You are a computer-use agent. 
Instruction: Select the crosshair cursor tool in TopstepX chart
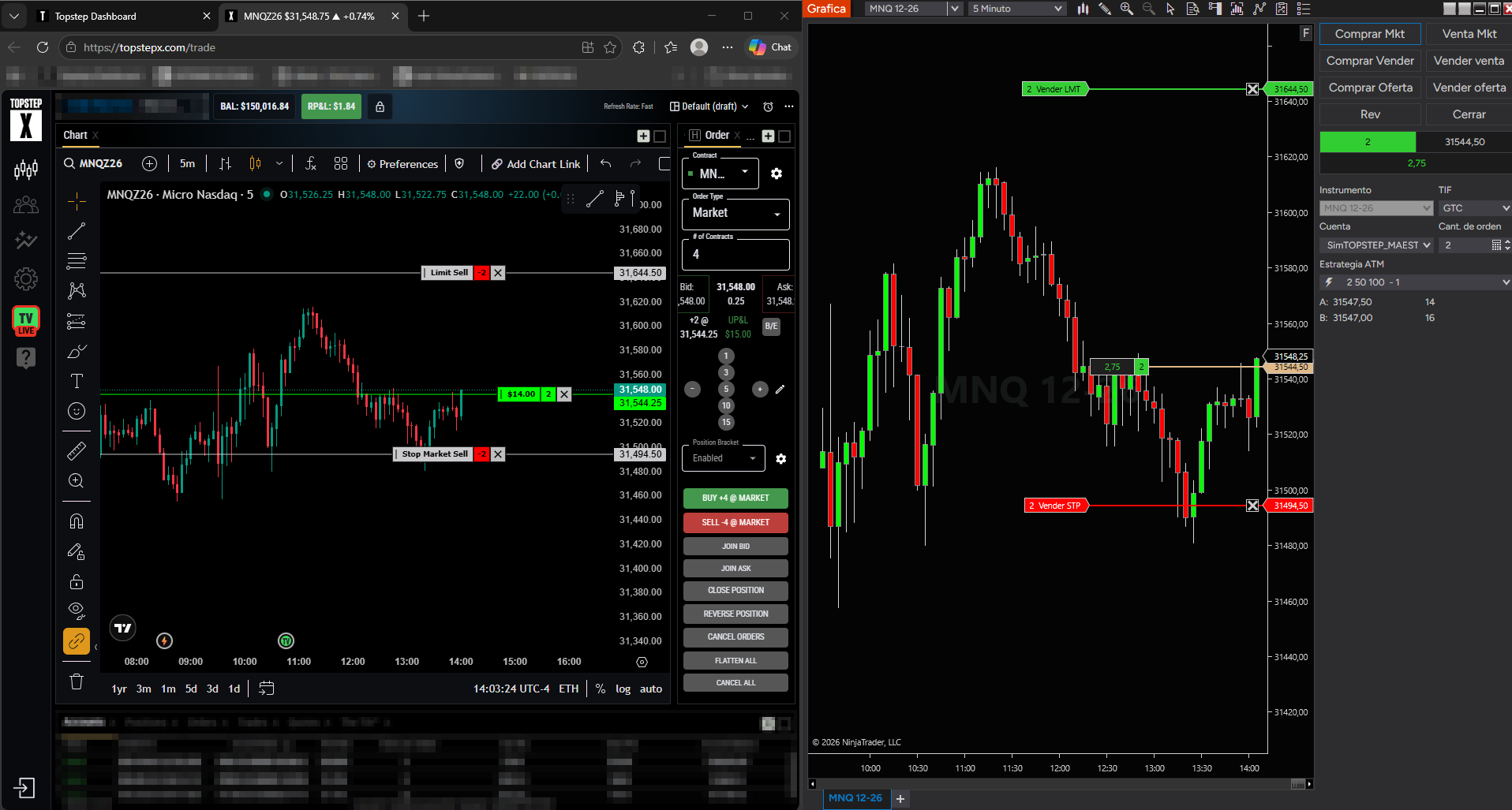[x=77, y=201]
